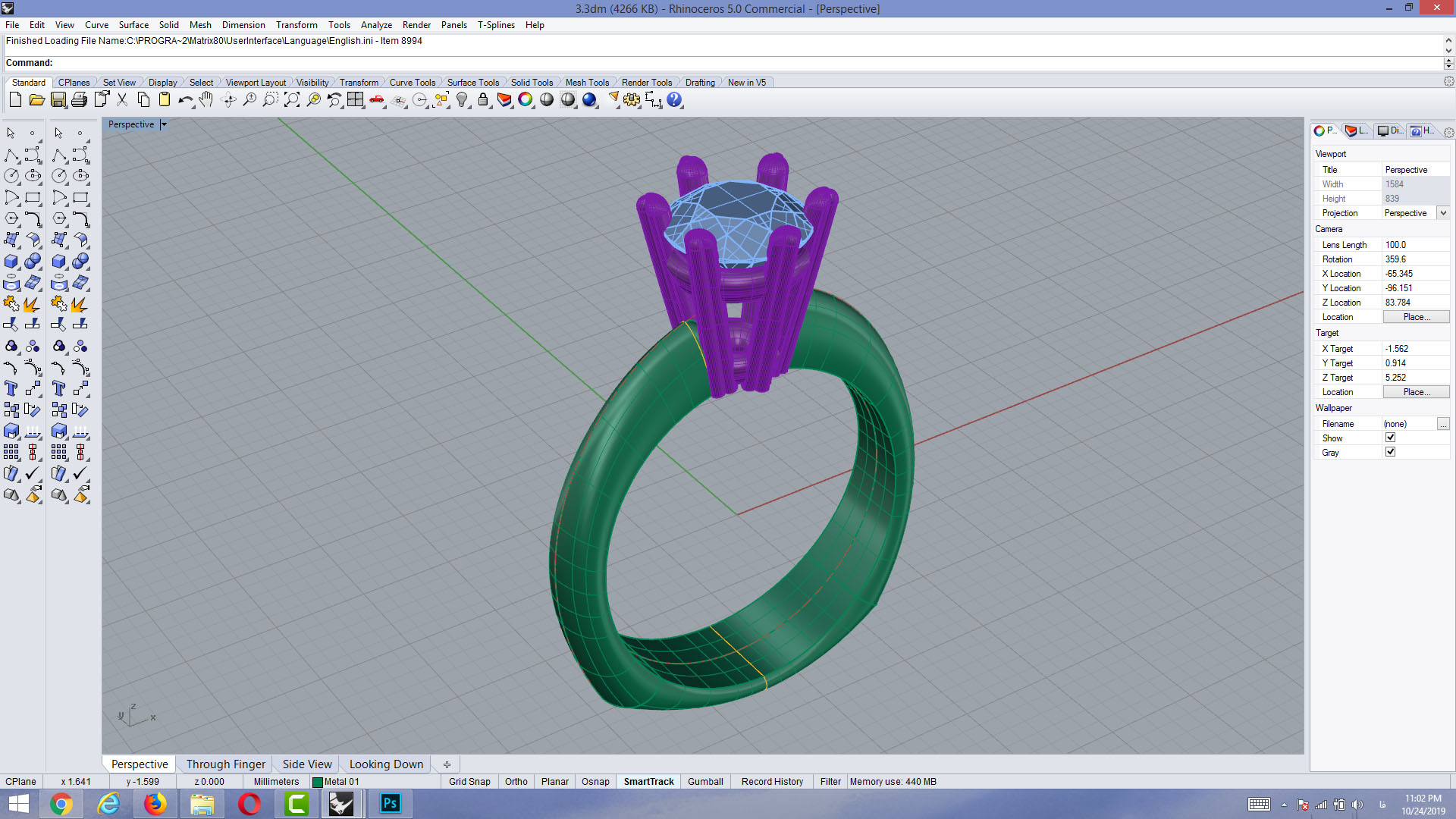Image resolution: width=1456 pixels, height=819 pixels.
Task: Toggle Gumball in status bar
Action: click(705, 782)
